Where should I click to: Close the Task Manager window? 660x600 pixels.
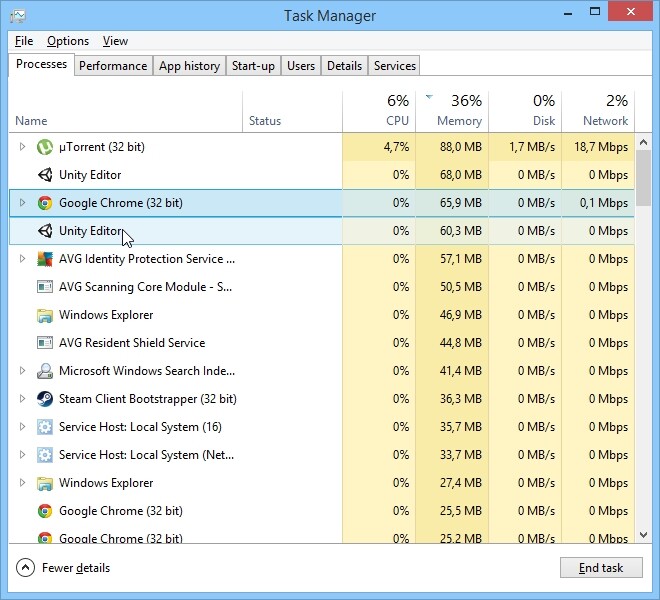tap(631, 12)
